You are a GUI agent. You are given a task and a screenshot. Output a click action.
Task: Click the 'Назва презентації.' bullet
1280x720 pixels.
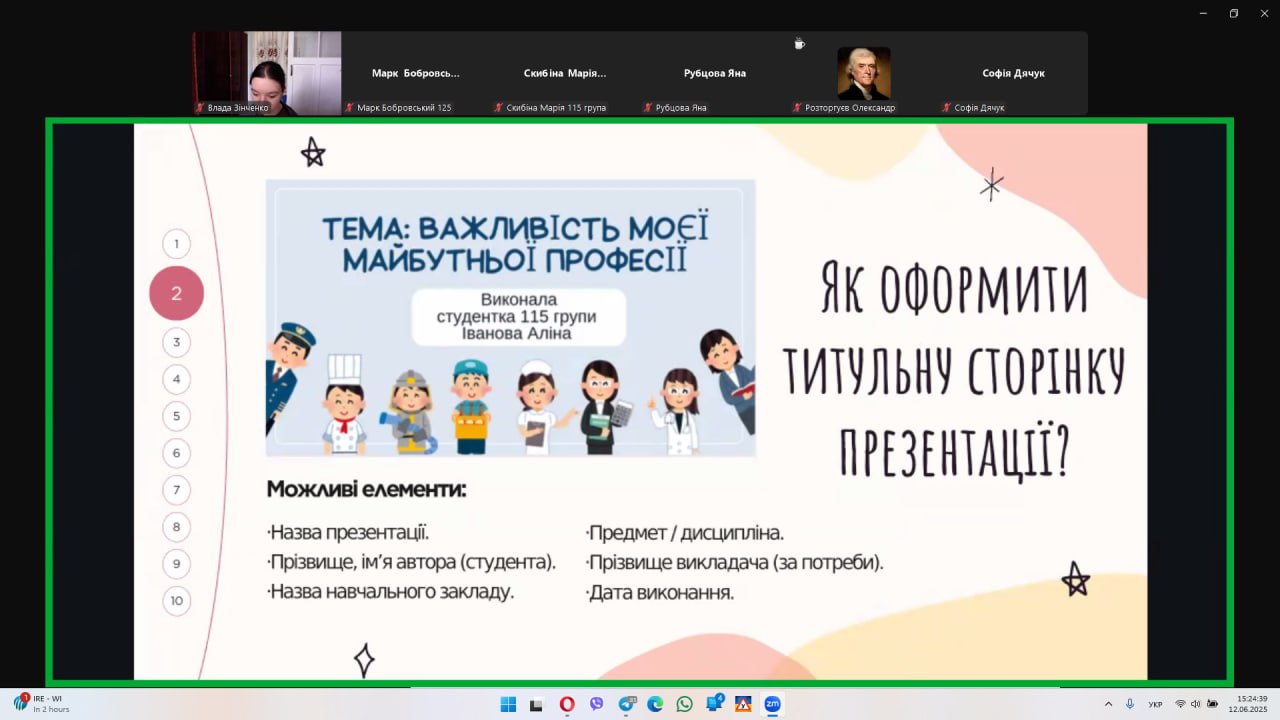[x=348, y=533]
